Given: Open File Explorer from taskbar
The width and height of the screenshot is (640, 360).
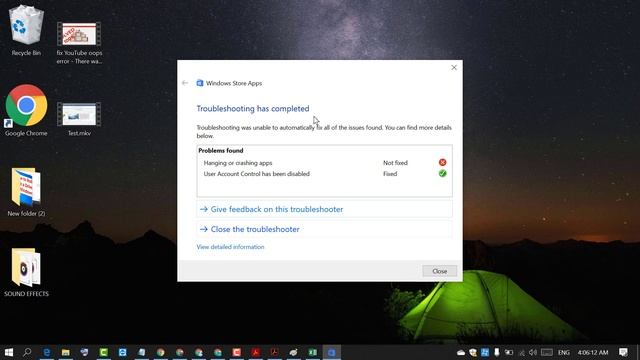Looking at the screenshot, I should pyautogui.click(x=66, y=352).
